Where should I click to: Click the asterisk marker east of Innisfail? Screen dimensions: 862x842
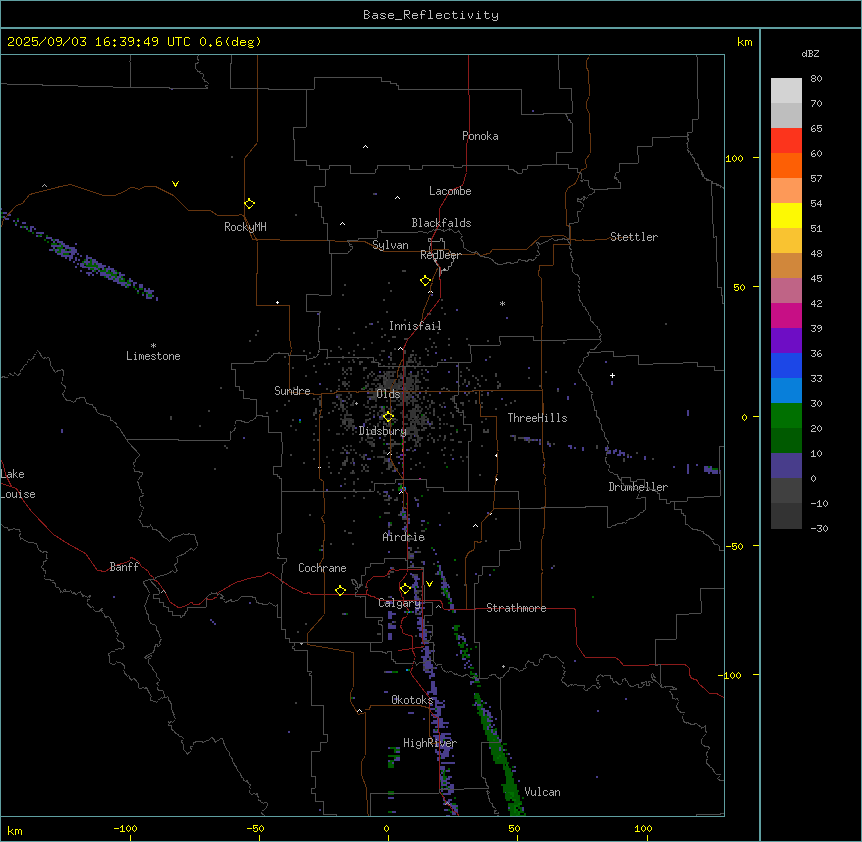(x=502, y=303)
